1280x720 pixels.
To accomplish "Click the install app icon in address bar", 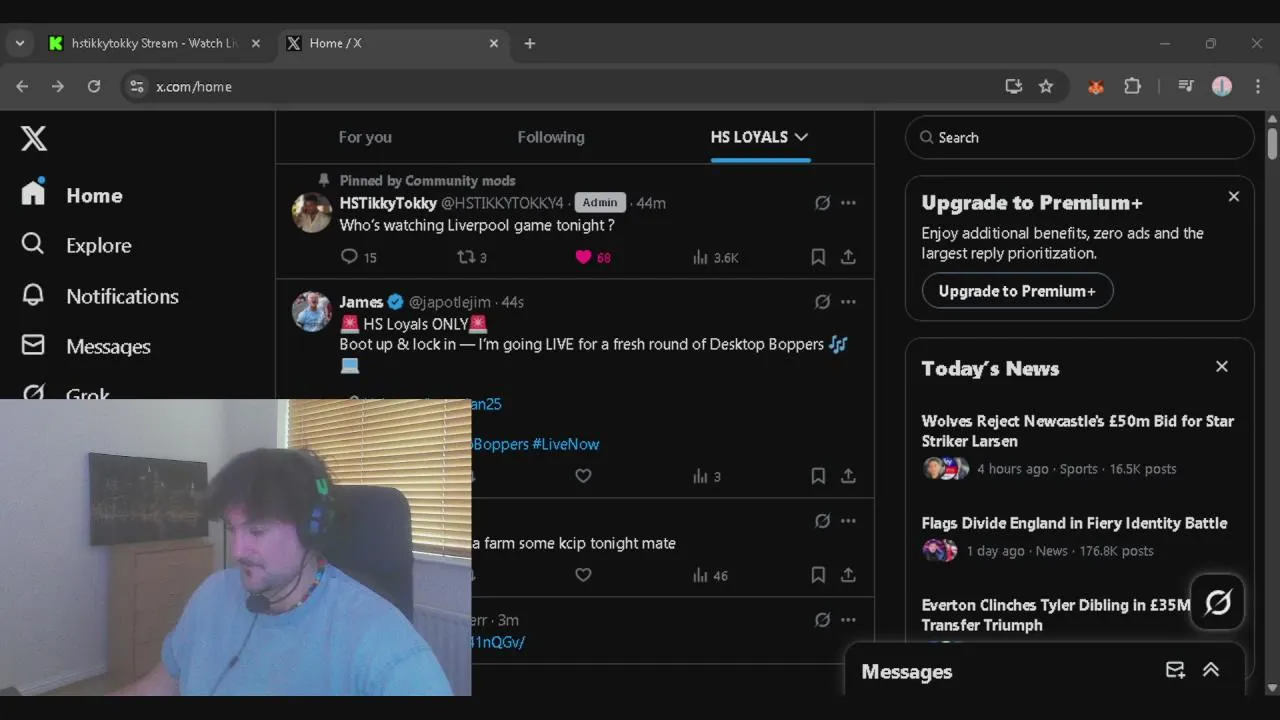I will pos(1014,87).
